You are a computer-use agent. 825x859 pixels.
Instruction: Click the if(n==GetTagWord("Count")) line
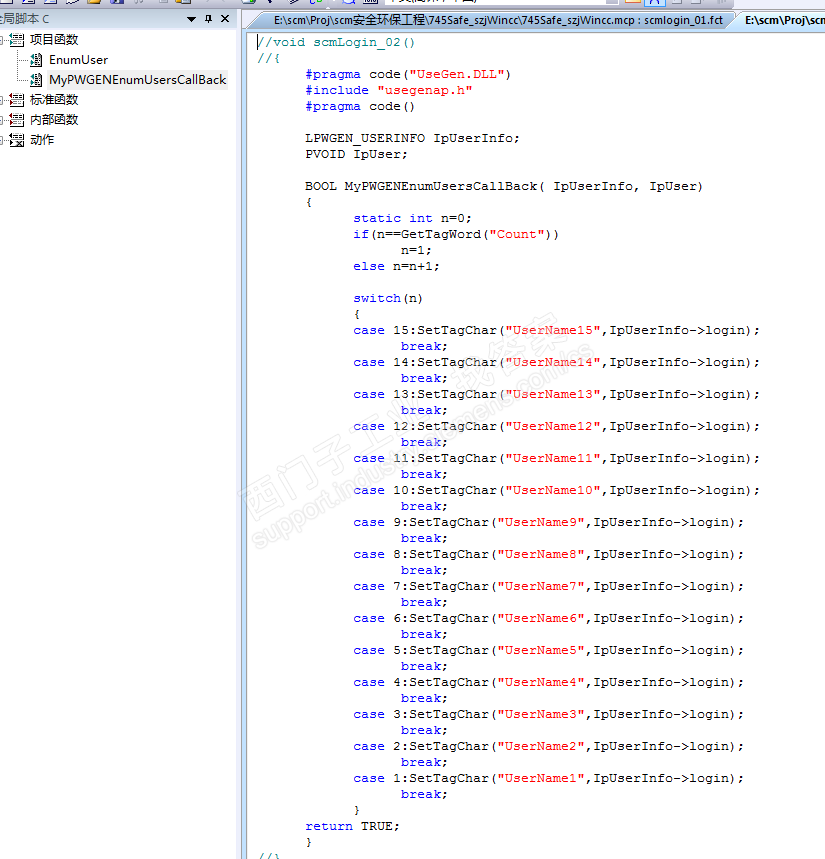point(456,234)
